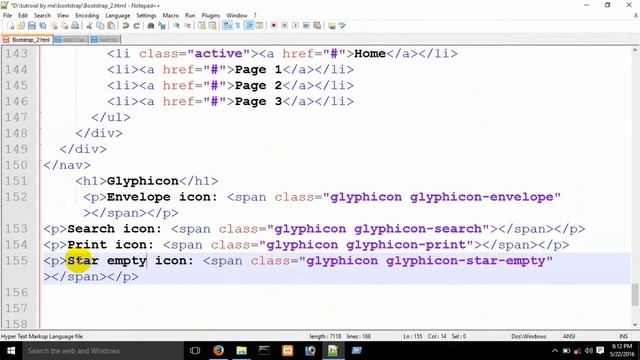Click the Redo toolbar icon
640x360 pixels.
(136, 26)
